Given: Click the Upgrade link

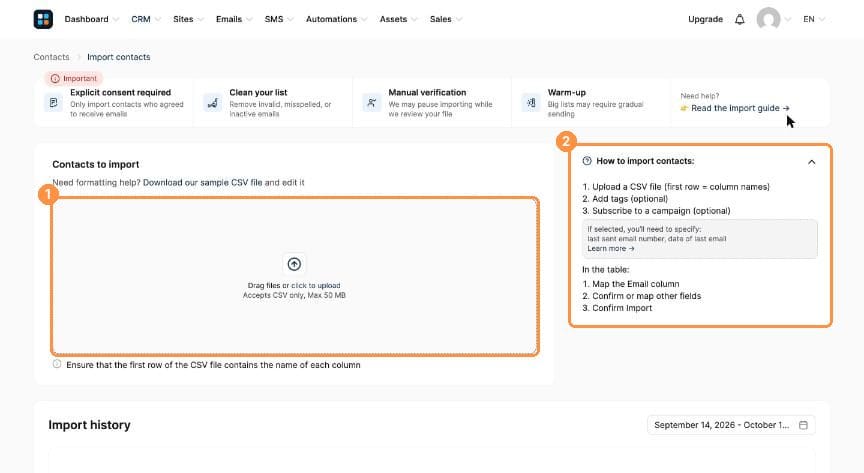Looking at the screenshot, I should click(705, 19).
